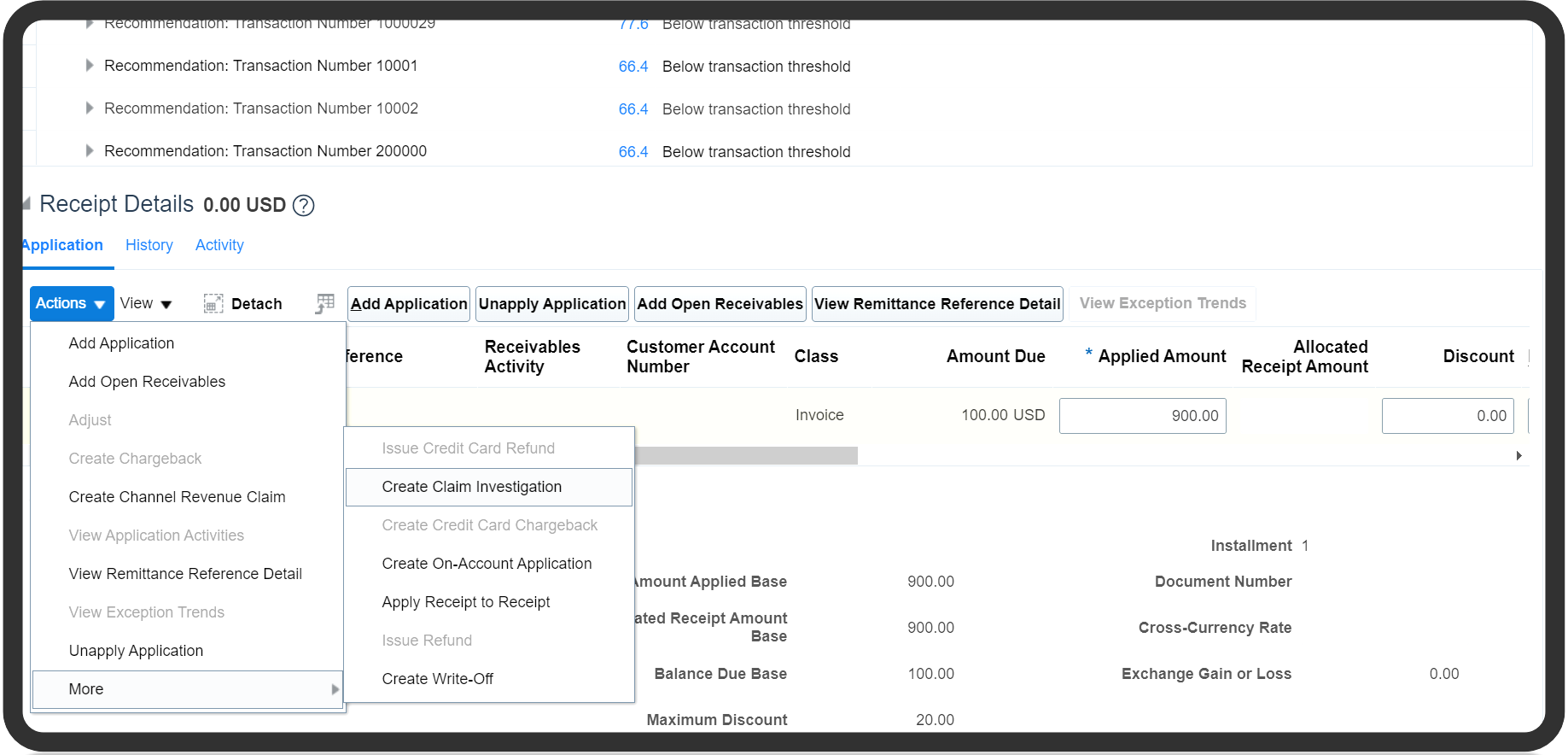The image size is (1568, 755).
Task: Open score 66.4 link for Transaction 10001
Action: point(633,67)
